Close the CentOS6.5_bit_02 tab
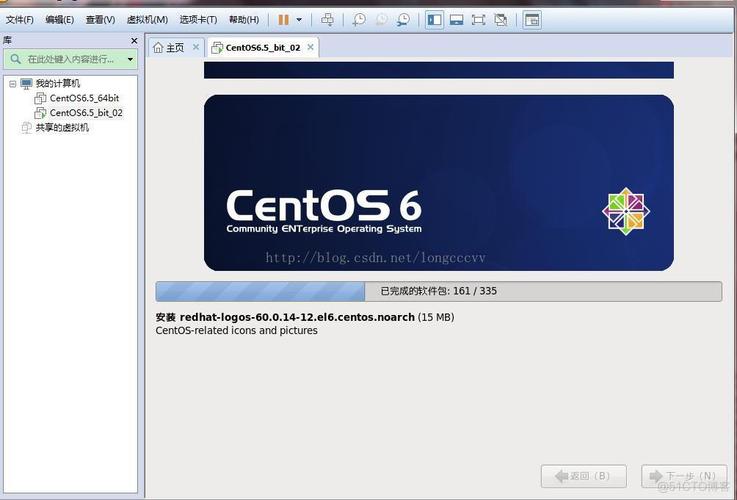Image resolution: width=737 pixels, height=500 pixels. click(x=310, y=47)
